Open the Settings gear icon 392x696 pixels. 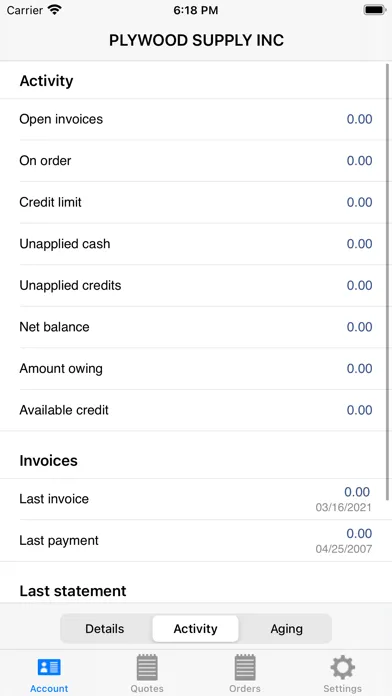point(342,667)
